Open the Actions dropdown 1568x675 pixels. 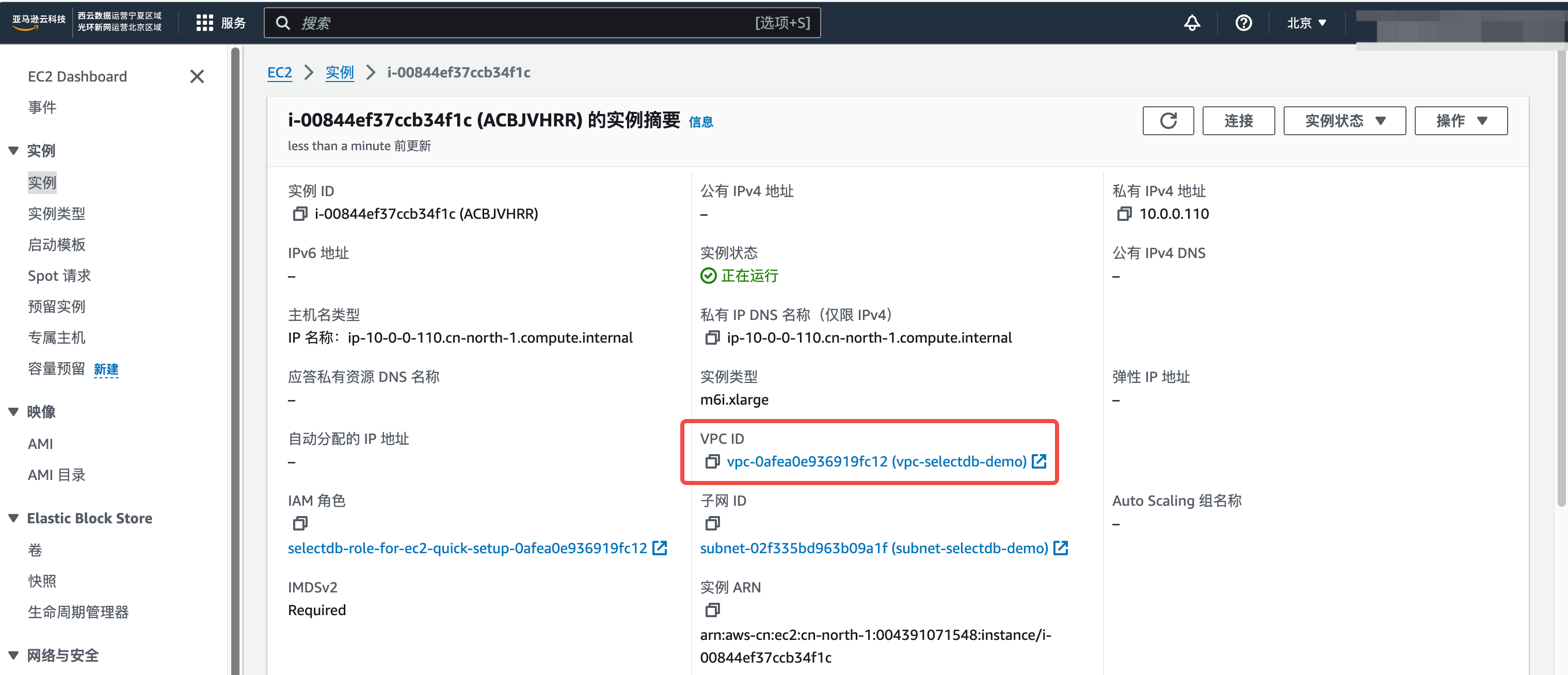[x=1460, y=121]
